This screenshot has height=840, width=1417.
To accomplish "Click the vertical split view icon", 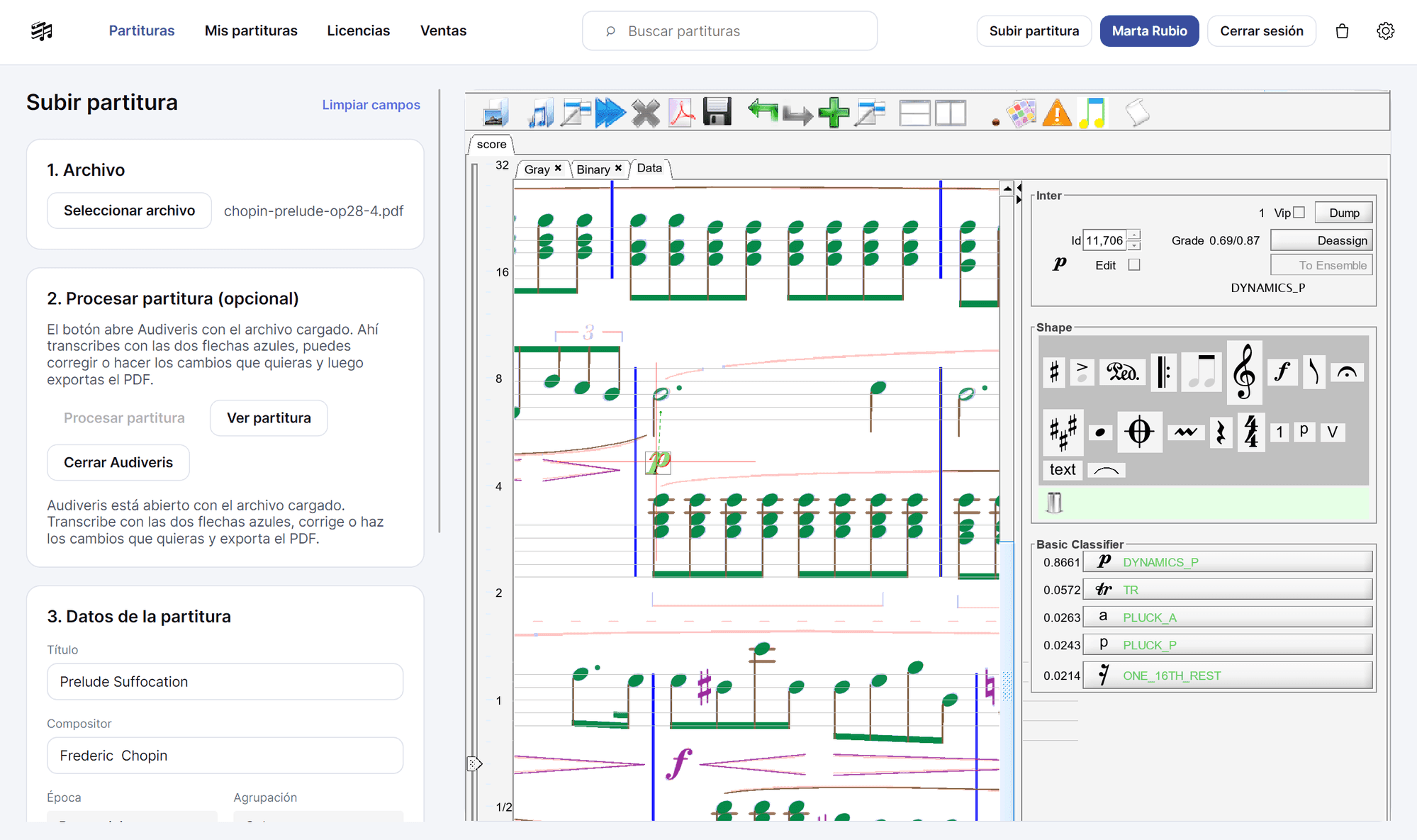I will [950, 113].
